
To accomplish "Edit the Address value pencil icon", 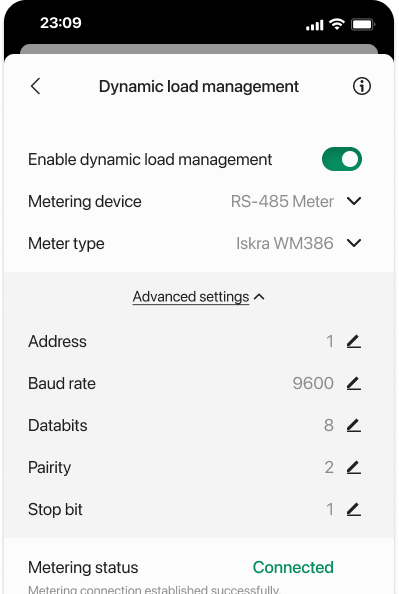I will pyautogui.click(x=354, y=341).
